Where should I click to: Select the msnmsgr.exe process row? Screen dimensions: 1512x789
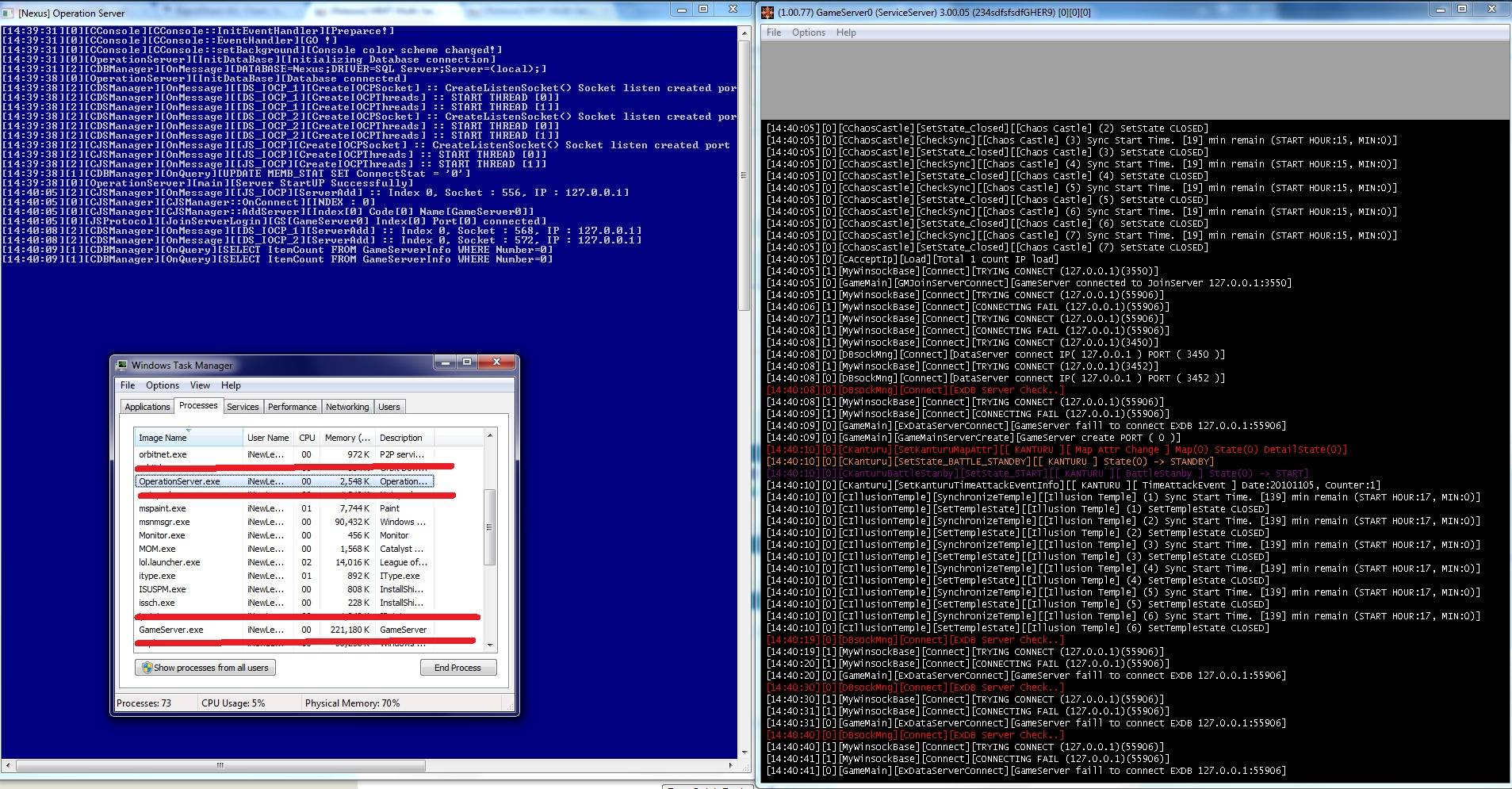[285, 522]
